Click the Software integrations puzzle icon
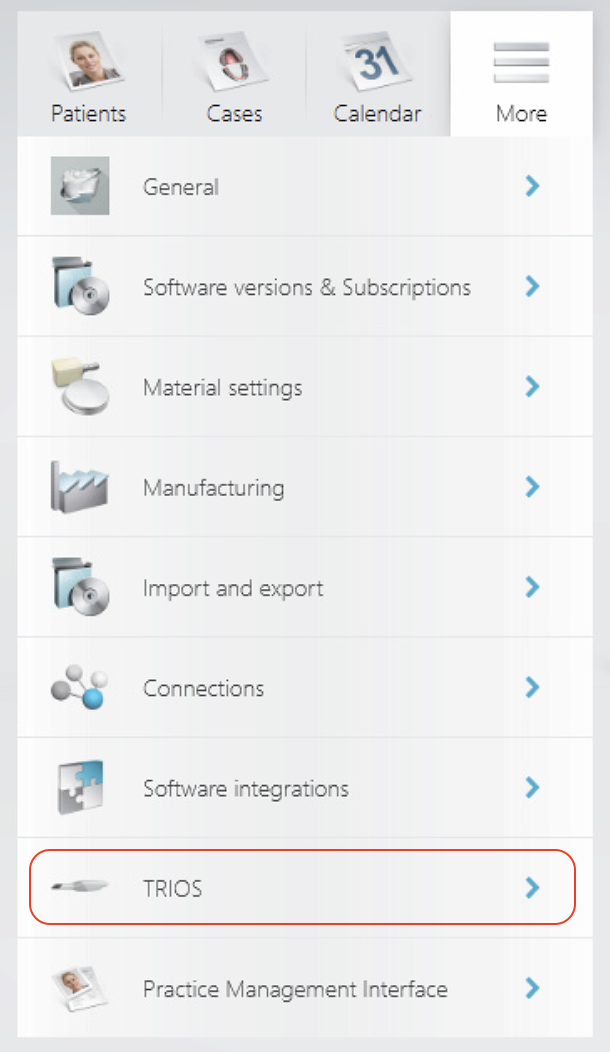The image size is (610, 1052). point(80,788)
